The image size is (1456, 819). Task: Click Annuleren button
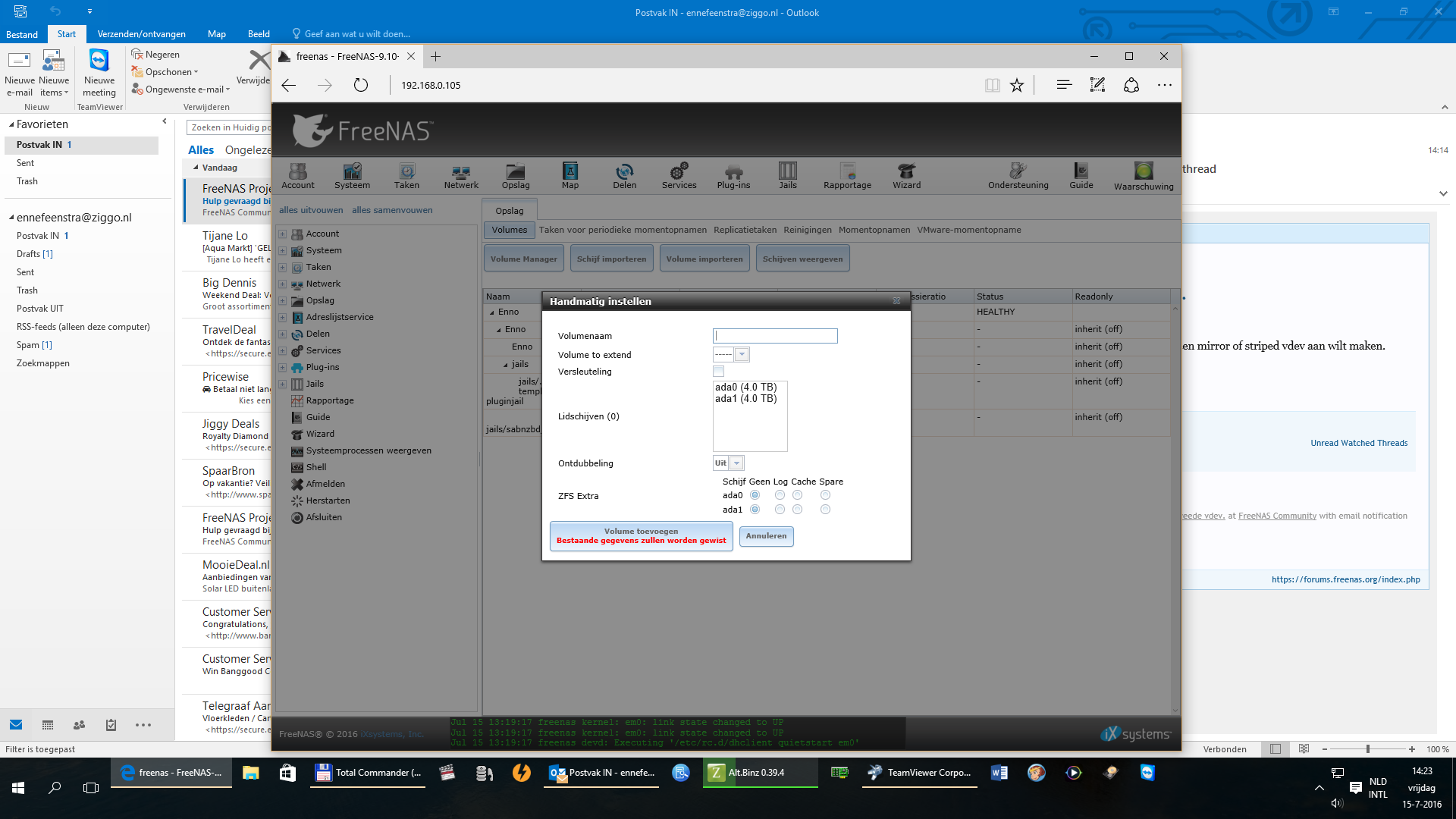[766, 536]
